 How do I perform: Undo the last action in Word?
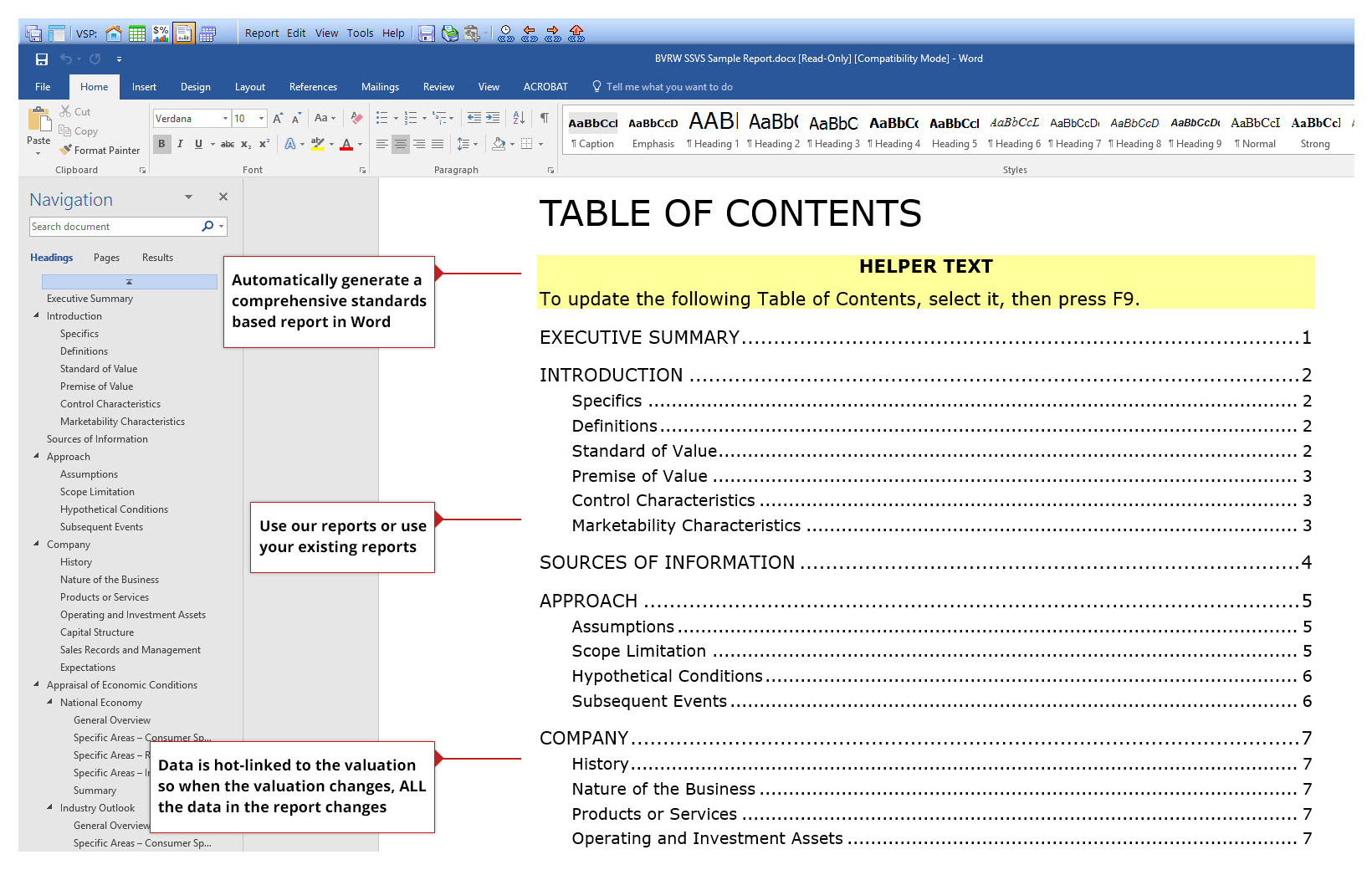pyautogui.click(x=66, y=59)
